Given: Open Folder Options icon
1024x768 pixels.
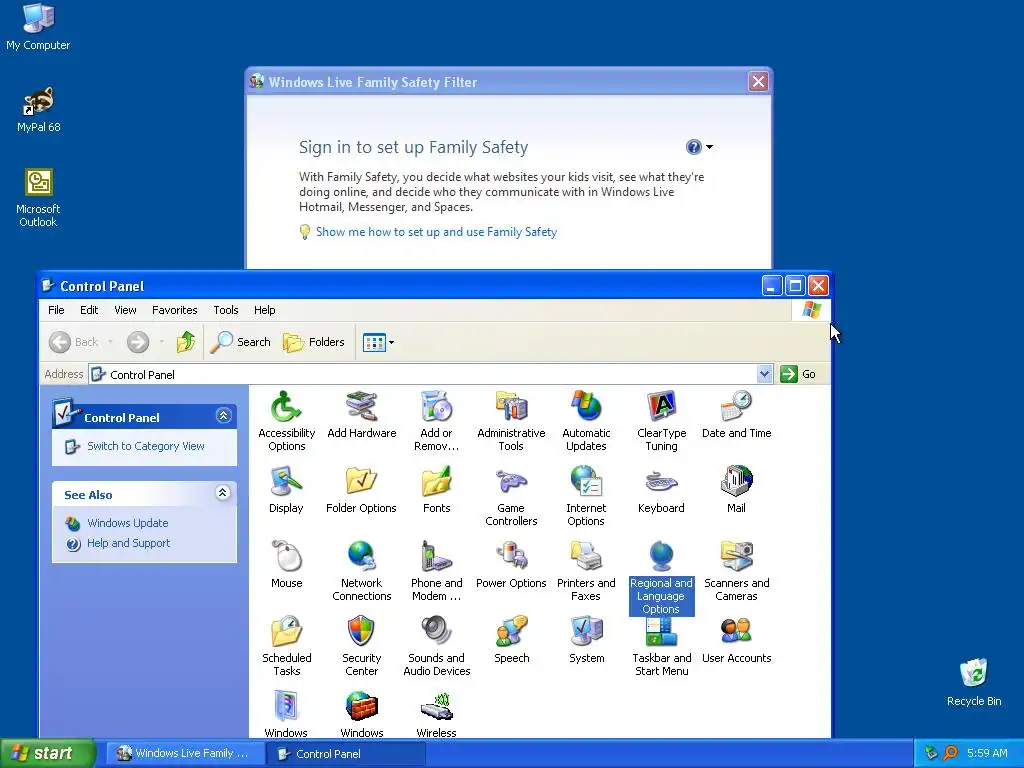Looking at the screenshot, I should [361, 490].
